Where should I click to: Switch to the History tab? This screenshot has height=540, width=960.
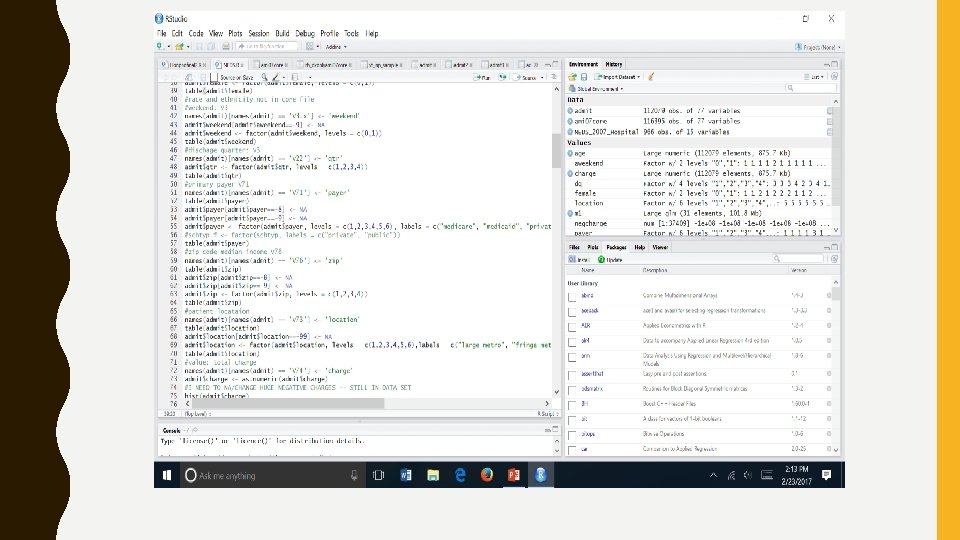(613, 64)
